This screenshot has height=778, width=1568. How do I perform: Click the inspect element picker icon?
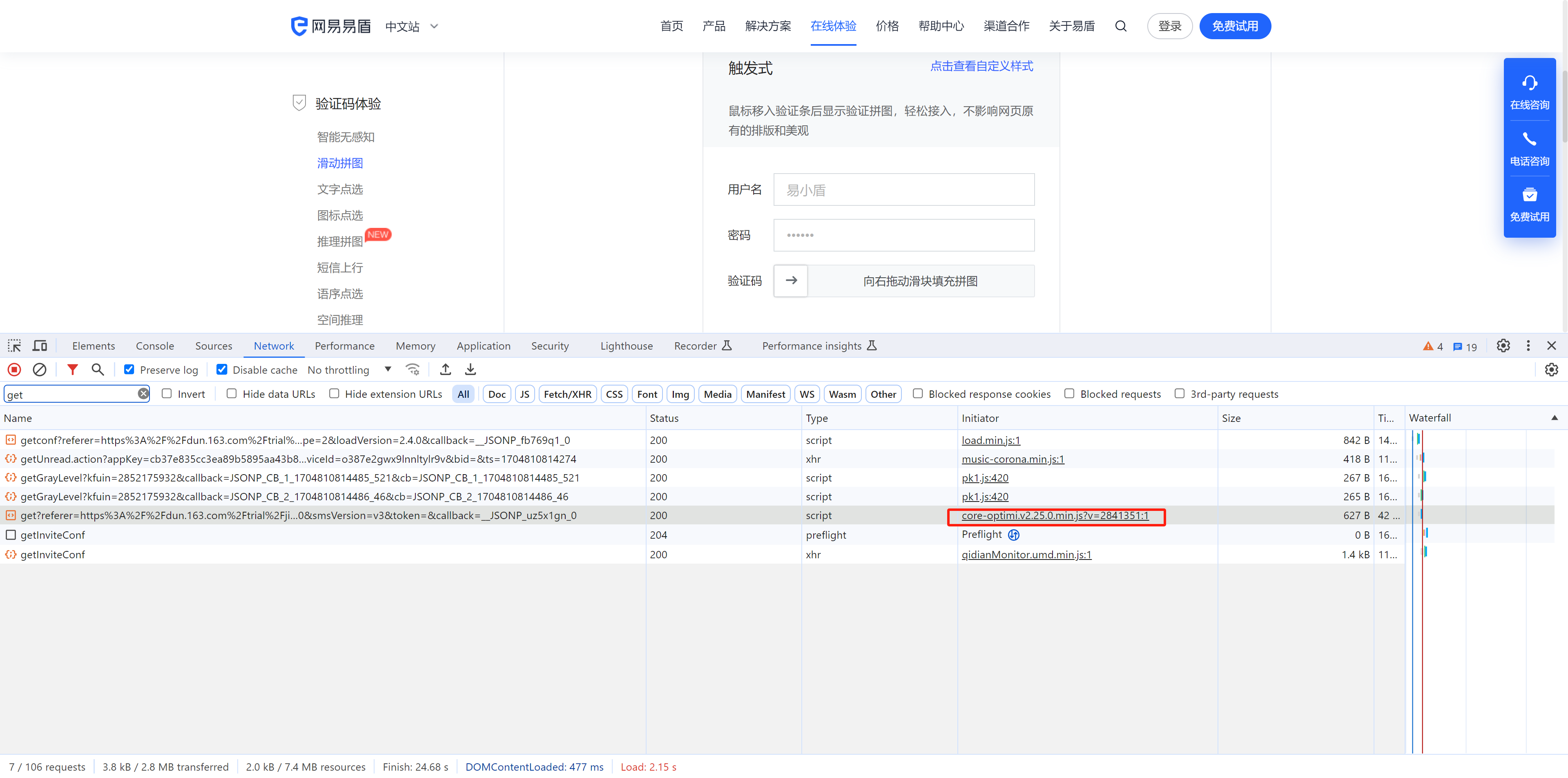point(14,346)
